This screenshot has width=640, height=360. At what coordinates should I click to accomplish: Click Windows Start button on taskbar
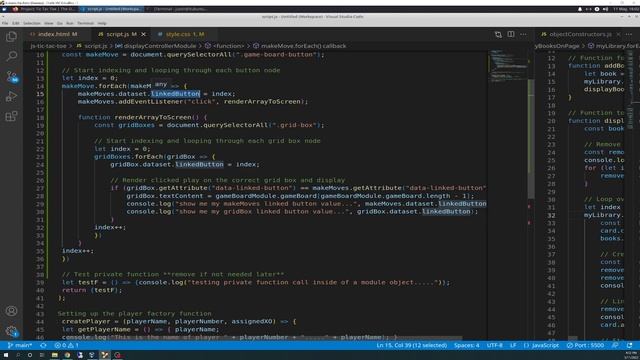coord(6,356)
